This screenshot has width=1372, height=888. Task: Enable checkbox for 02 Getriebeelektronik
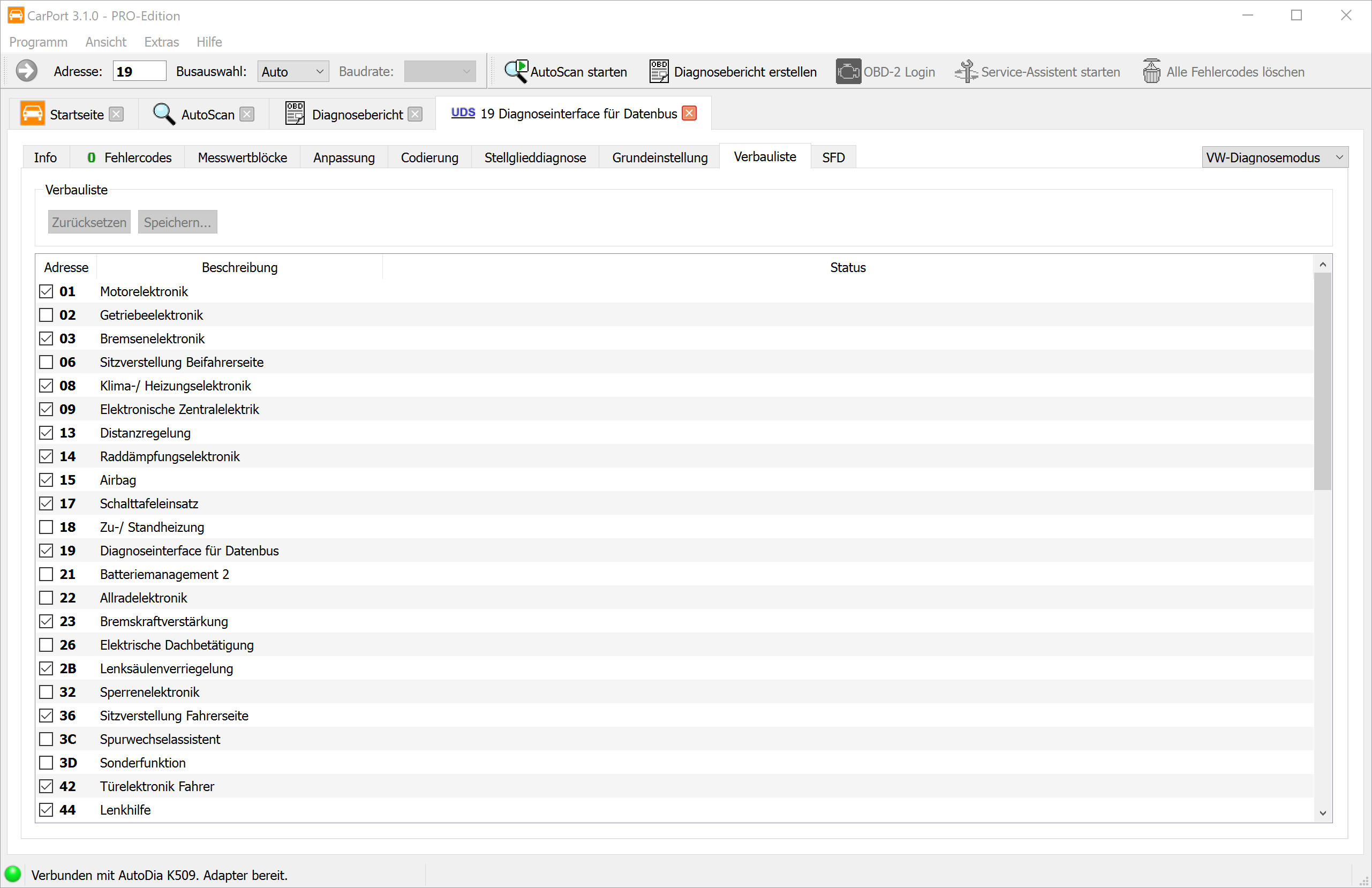(x=46, y=315)
